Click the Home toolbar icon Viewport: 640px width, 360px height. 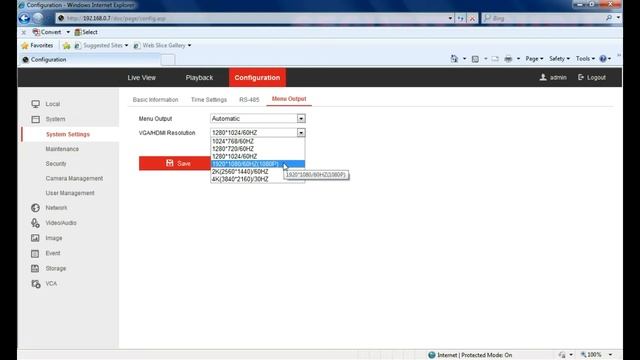pyautogui.click(x=454, y=59)
